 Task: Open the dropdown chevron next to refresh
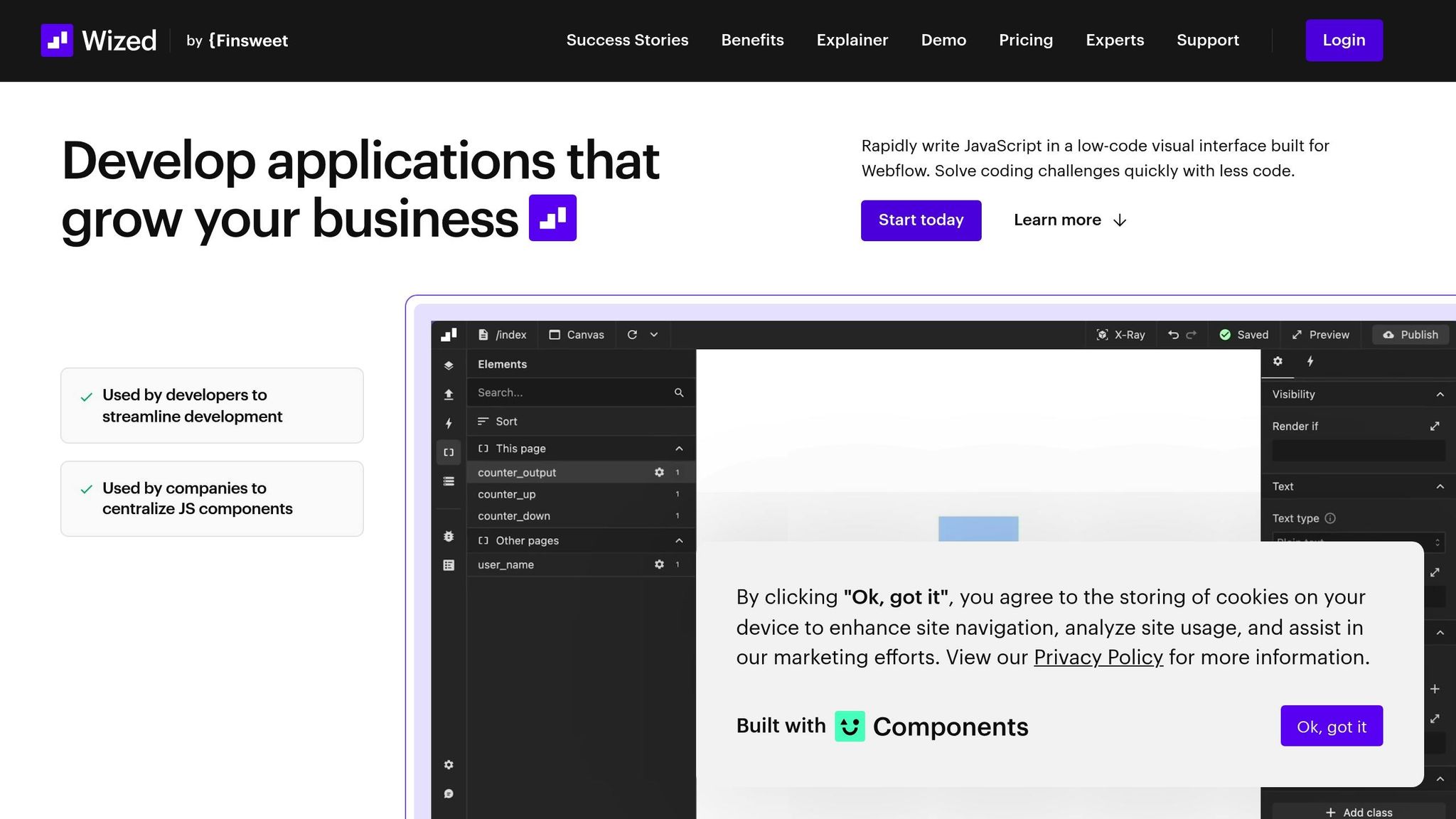654,335
